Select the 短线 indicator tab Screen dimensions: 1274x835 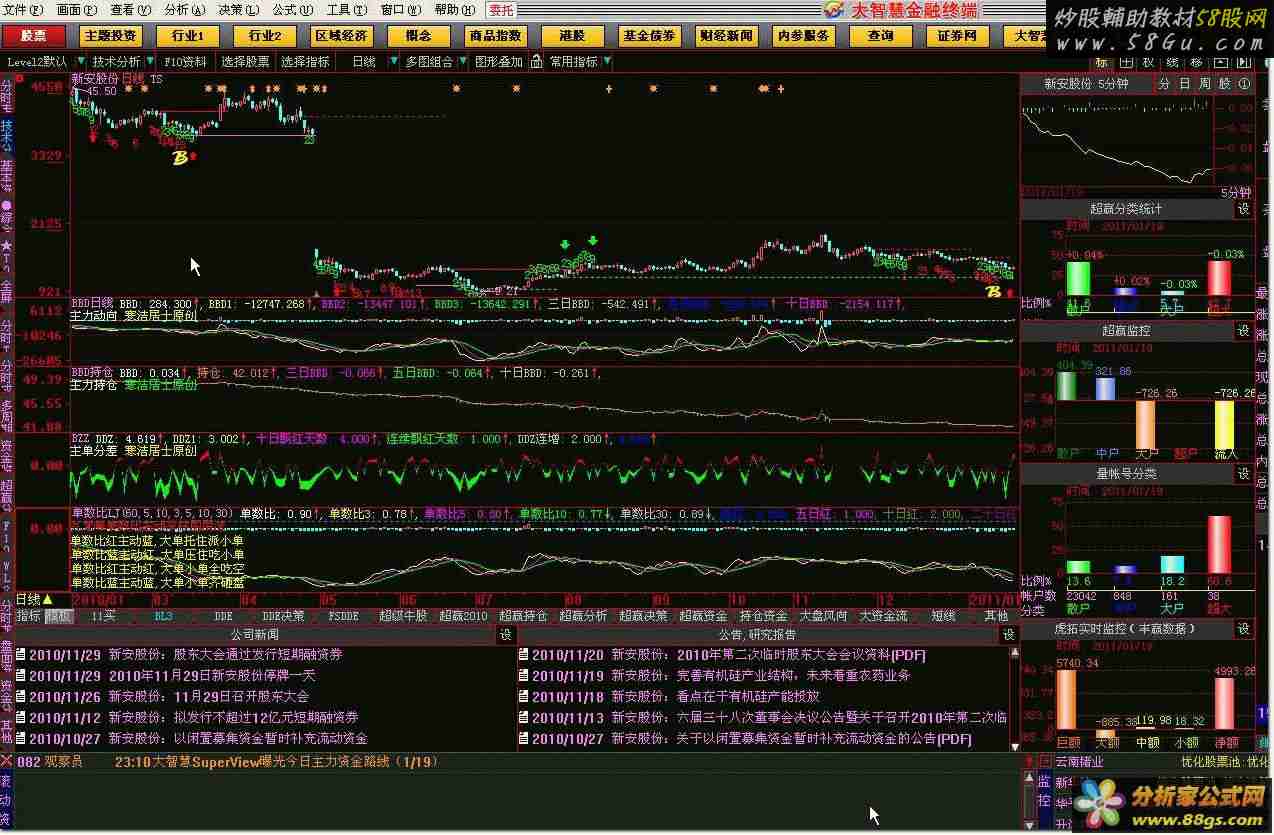click(x=943, y=616)
